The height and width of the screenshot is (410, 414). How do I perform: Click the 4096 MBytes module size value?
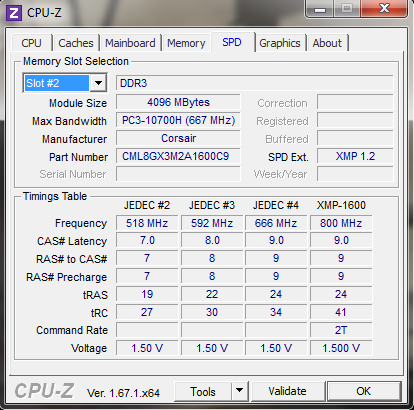click(178, 102)
